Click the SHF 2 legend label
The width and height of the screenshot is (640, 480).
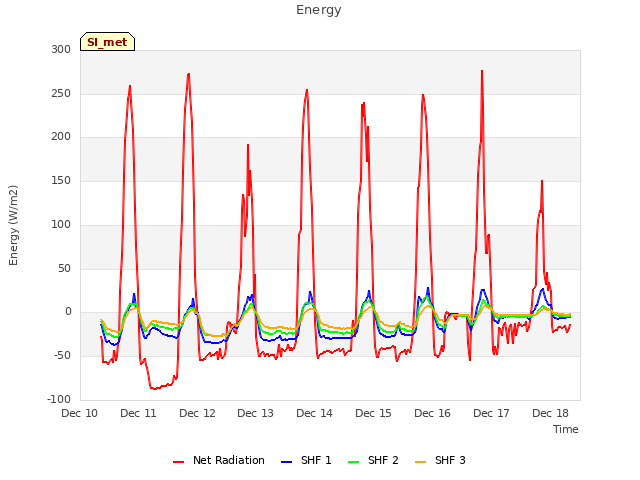tap(383, 460)
